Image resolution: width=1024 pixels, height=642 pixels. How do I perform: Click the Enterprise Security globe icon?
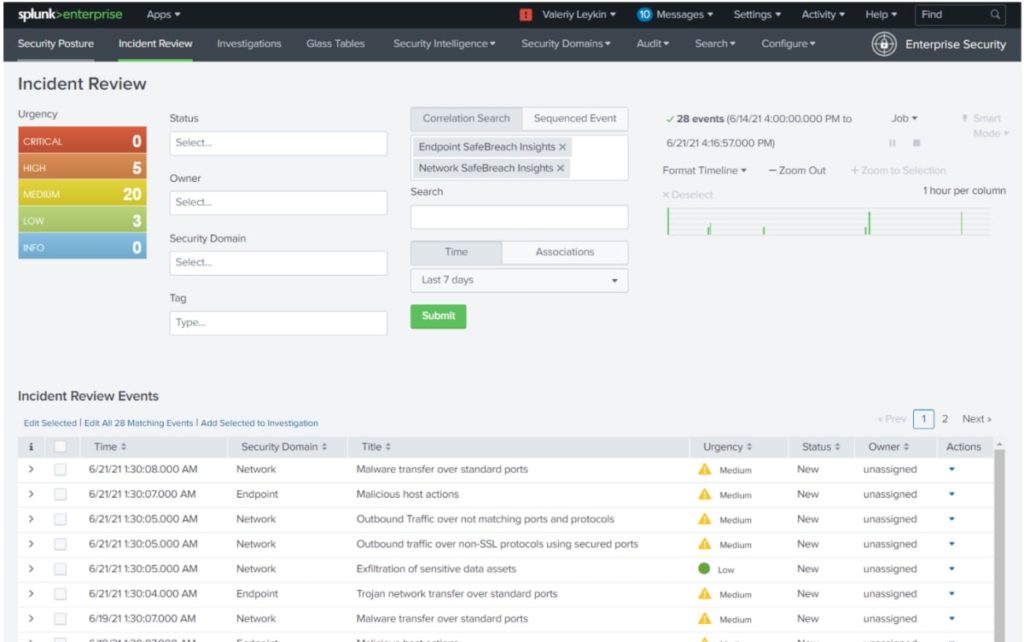coord(884,44)
